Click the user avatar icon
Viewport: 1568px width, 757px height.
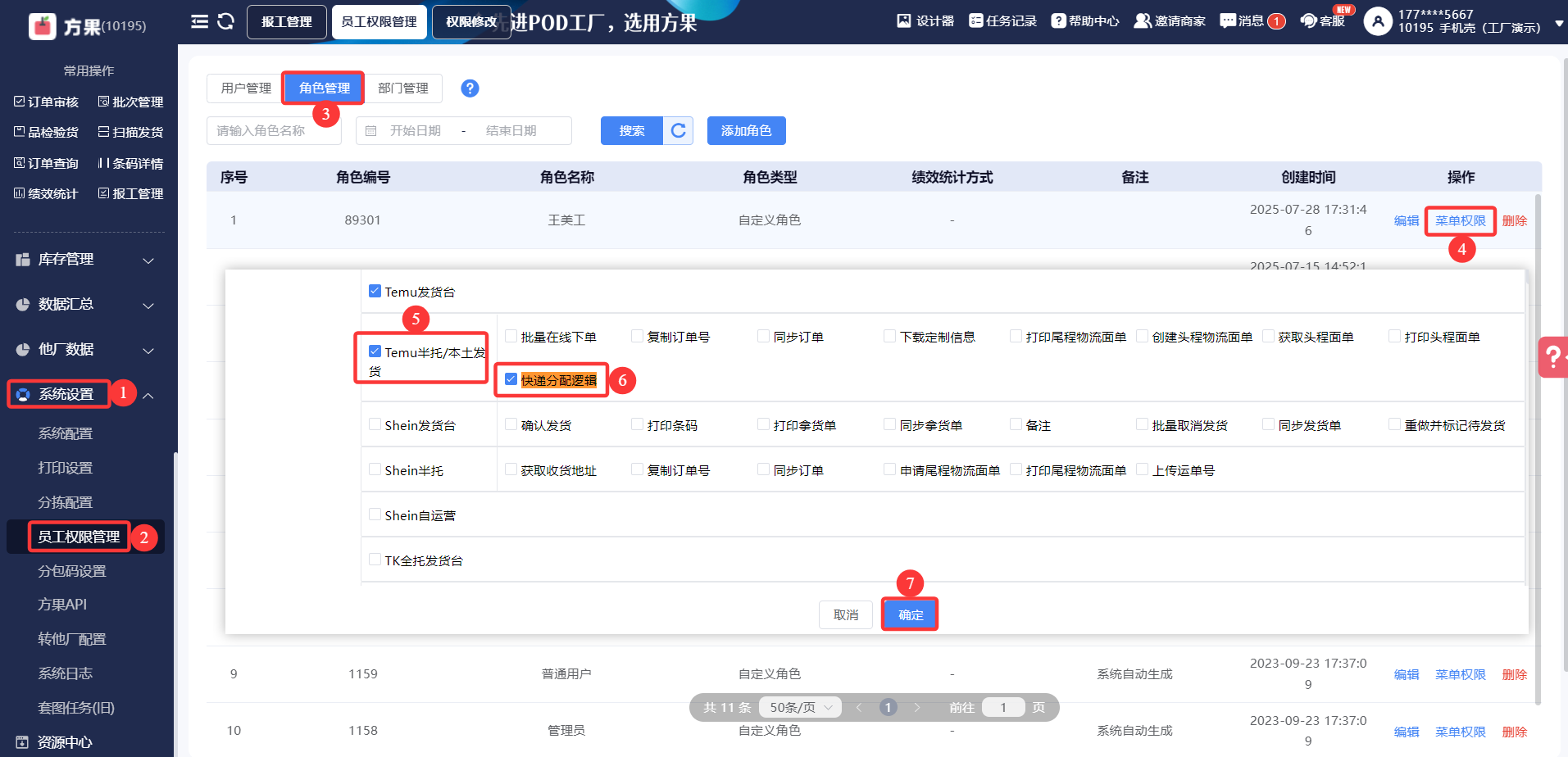tap(1377, 21)
